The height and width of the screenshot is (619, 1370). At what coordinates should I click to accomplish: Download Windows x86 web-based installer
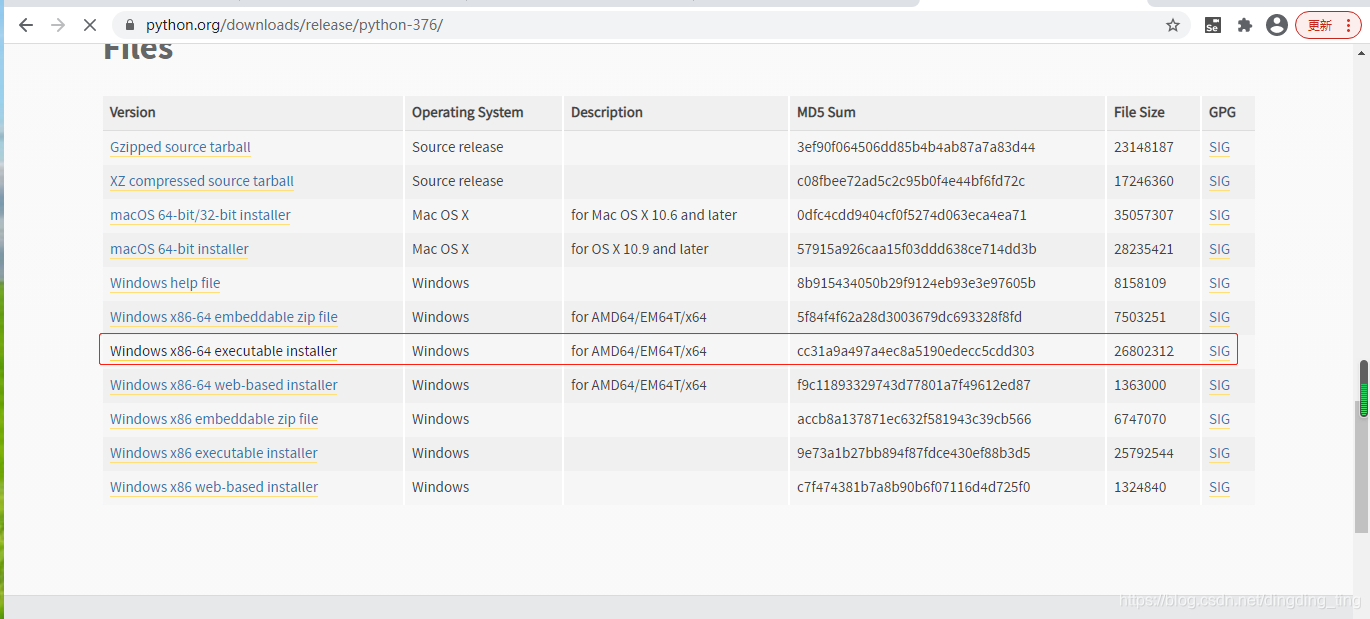click(214, 487)
